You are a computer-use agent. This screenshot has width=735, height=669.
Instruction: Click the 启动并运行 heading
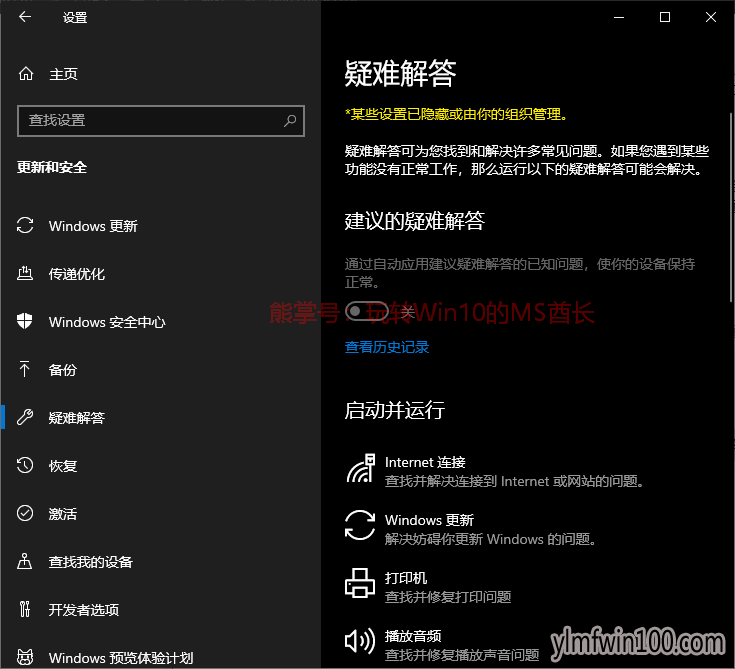(395, 410)
